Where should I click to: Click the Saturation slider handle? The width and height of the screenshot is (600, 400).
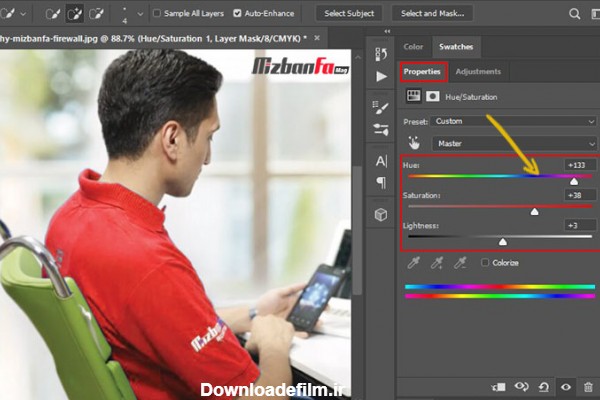click(535, 212)
